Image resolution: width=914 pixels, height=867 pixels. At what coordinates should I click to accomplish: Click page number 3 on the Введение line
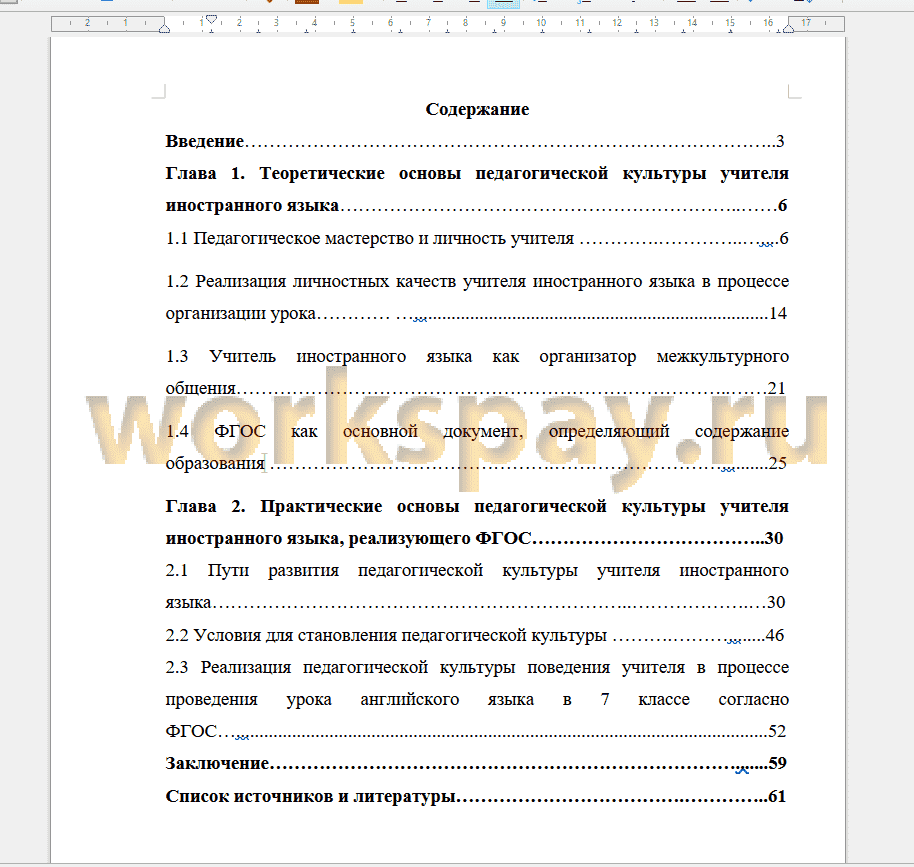(780, 141)
